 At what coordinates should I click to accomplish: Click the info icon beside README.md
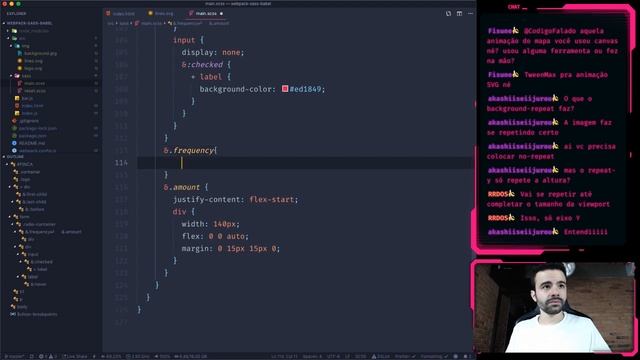click(x=14, y=143)
